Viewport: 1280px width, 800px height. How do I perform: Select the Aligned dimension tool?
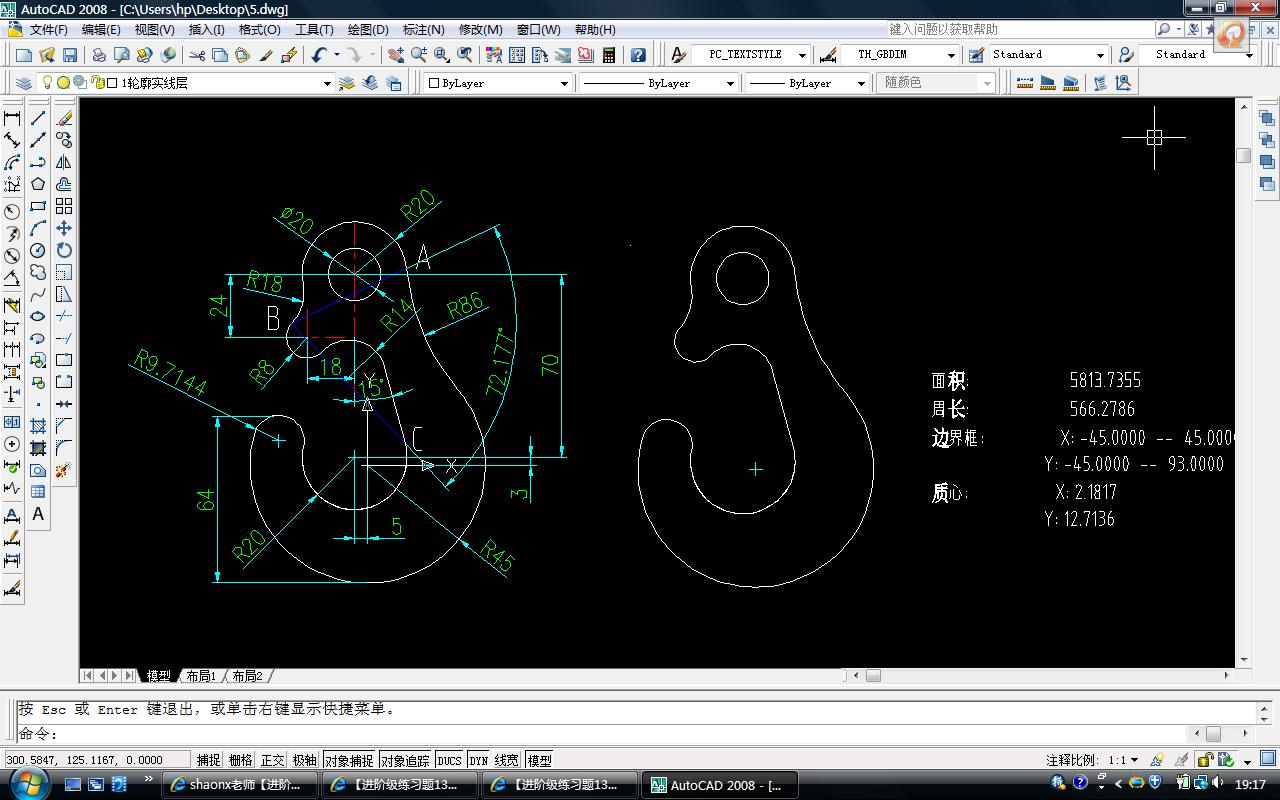[x=12, y=140]
